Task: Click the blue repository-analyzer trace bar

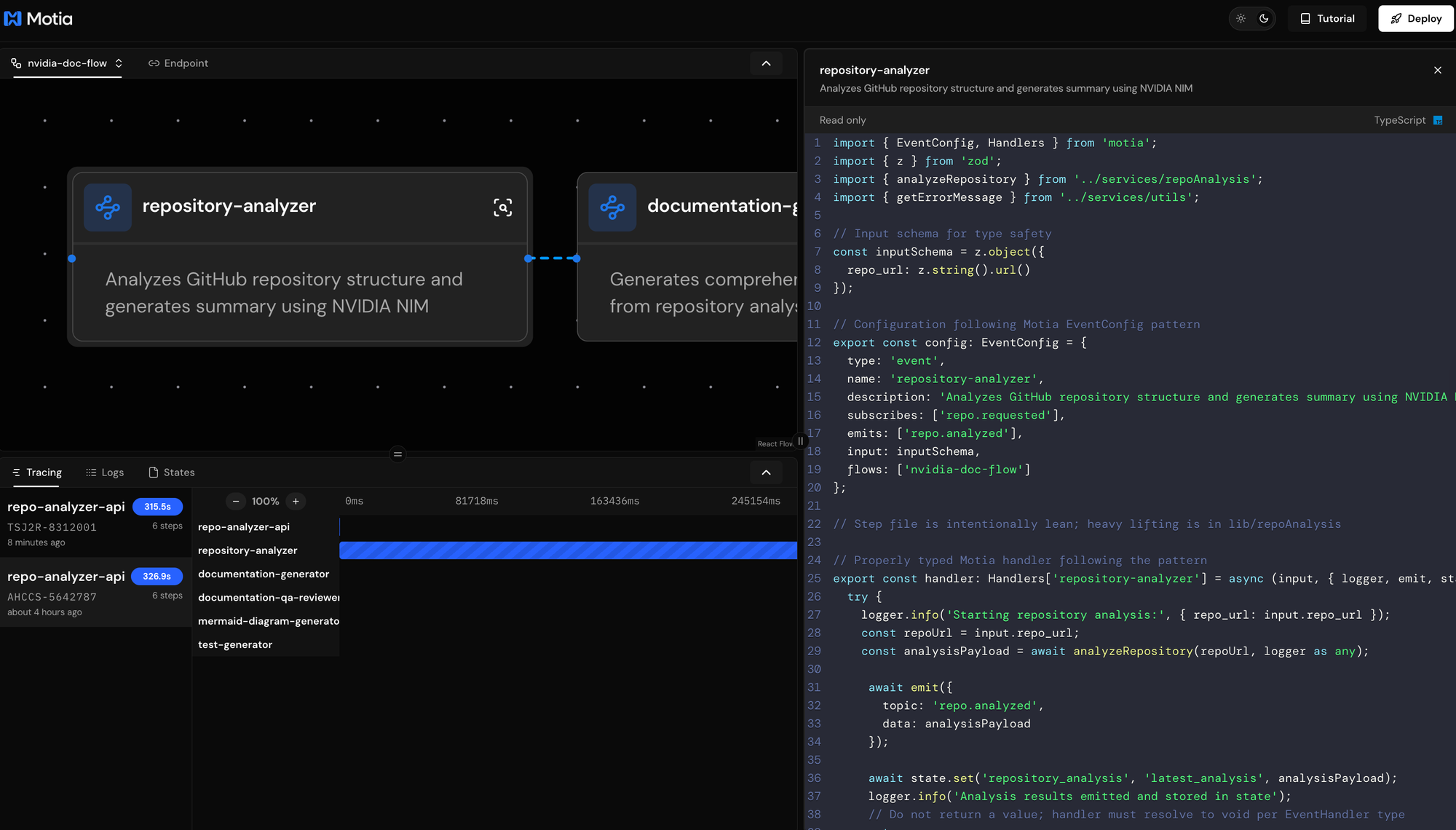Action: point(568,550)
